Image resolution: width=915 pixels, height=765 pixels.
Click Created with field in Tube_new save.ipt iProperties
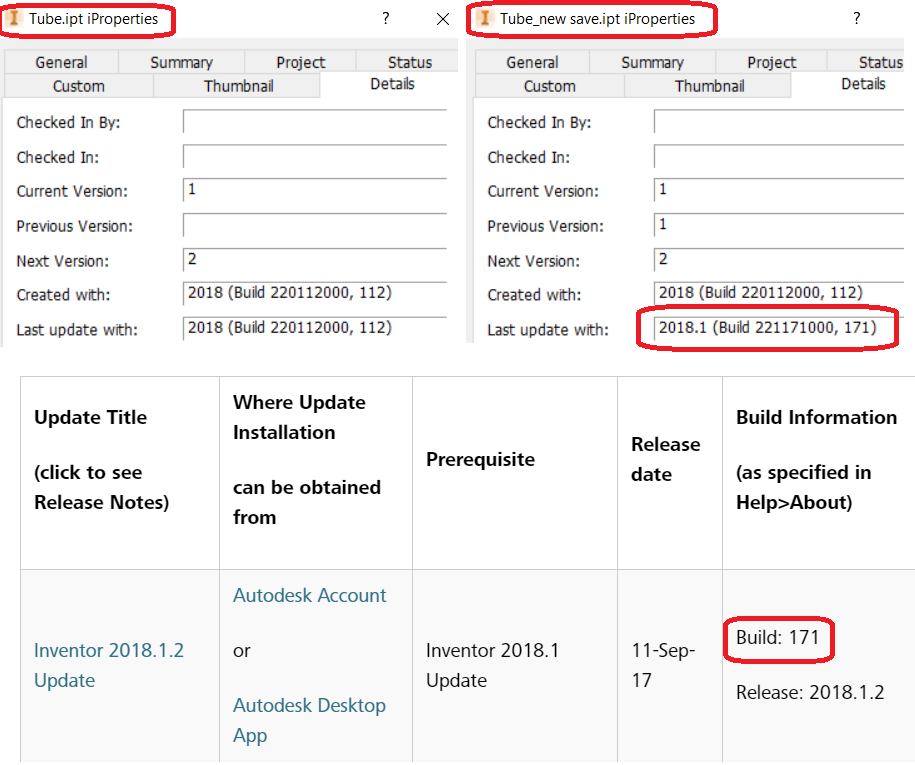[779, 294]
